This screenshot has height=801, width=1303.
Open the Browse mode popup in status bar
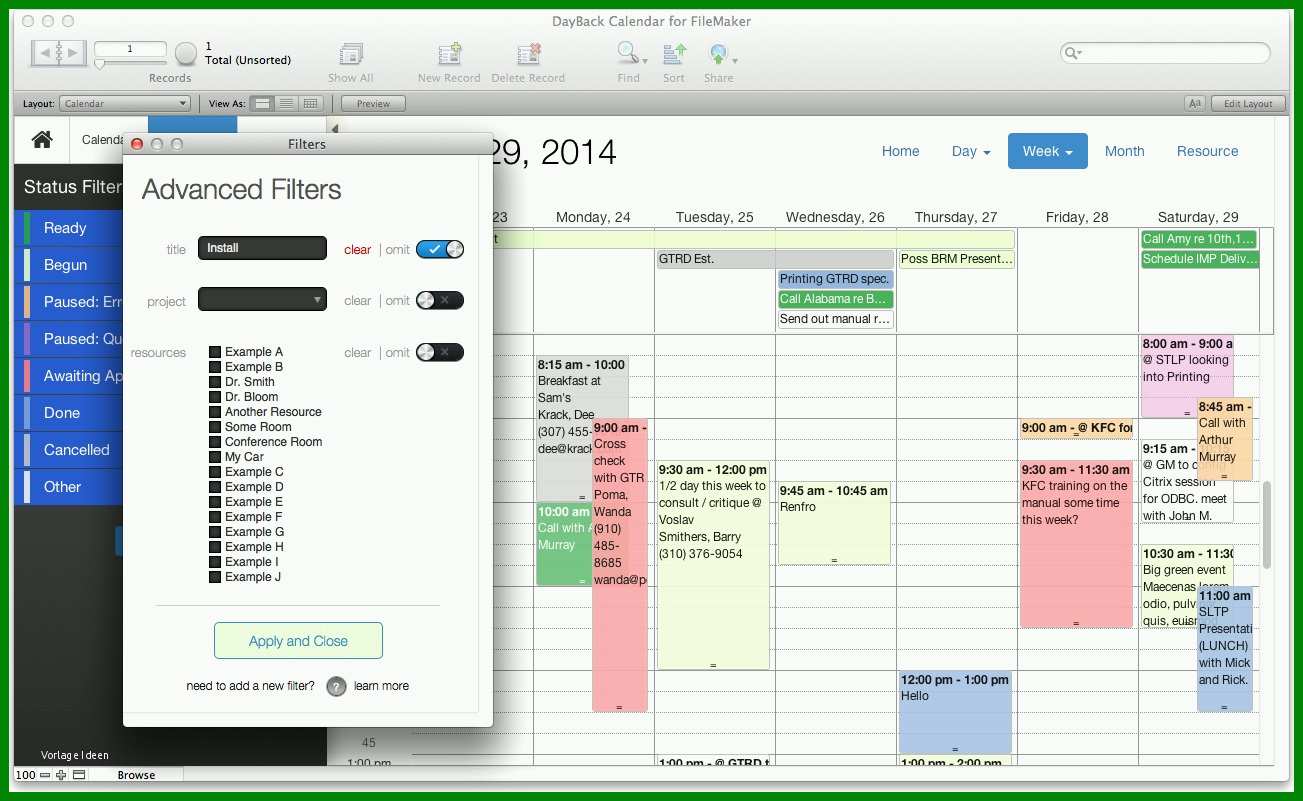click(137, 775)
